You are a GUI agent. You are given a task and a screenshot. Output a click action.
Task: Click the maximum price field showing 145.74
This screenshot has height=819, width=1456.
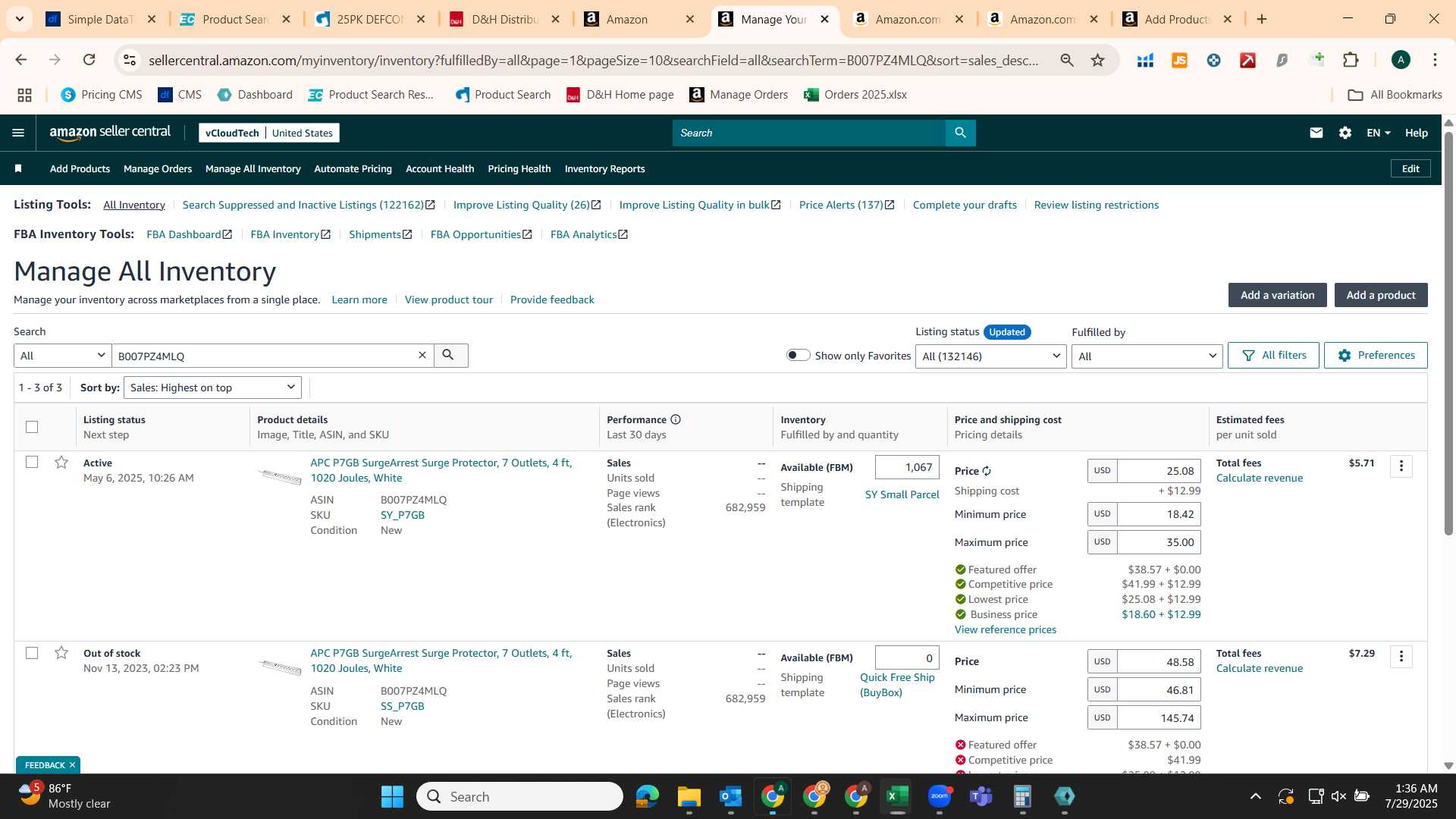[x=1159, y=717]
